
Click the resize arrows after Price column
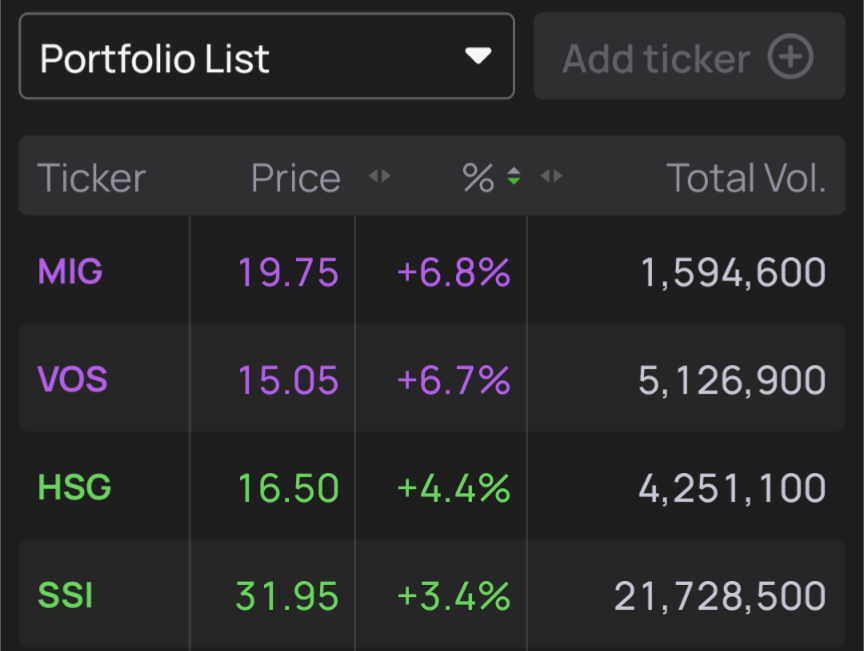tap(379, 177)
